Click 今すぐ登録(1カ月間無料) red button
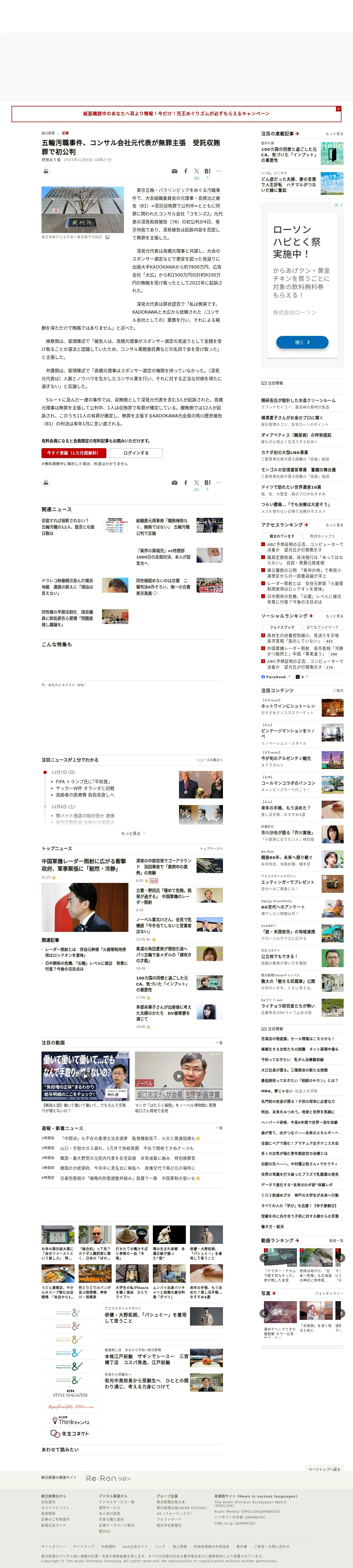353x1568 pixels. (x=74, y=453)
